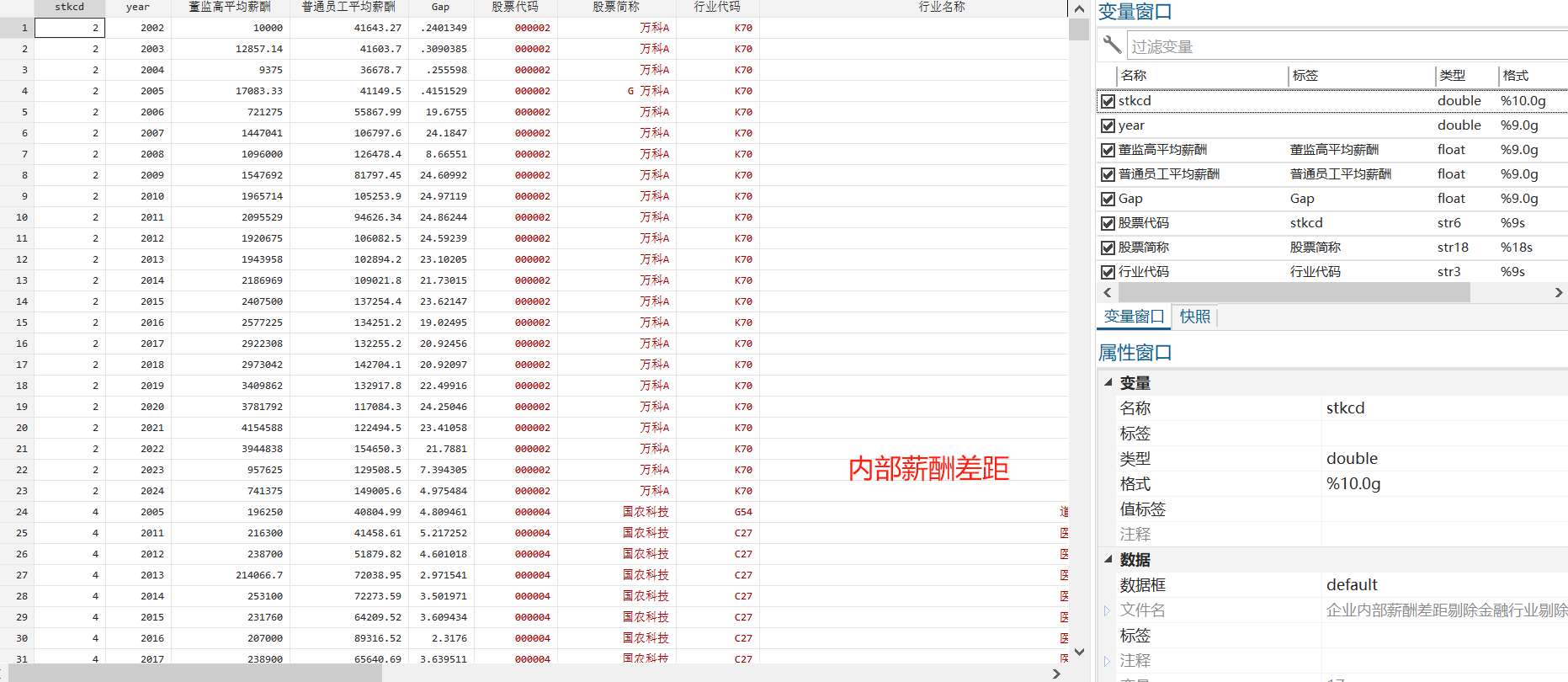Select the 股票代码 column header in grid
The image size is (1568, 682).
click(515, 7)
